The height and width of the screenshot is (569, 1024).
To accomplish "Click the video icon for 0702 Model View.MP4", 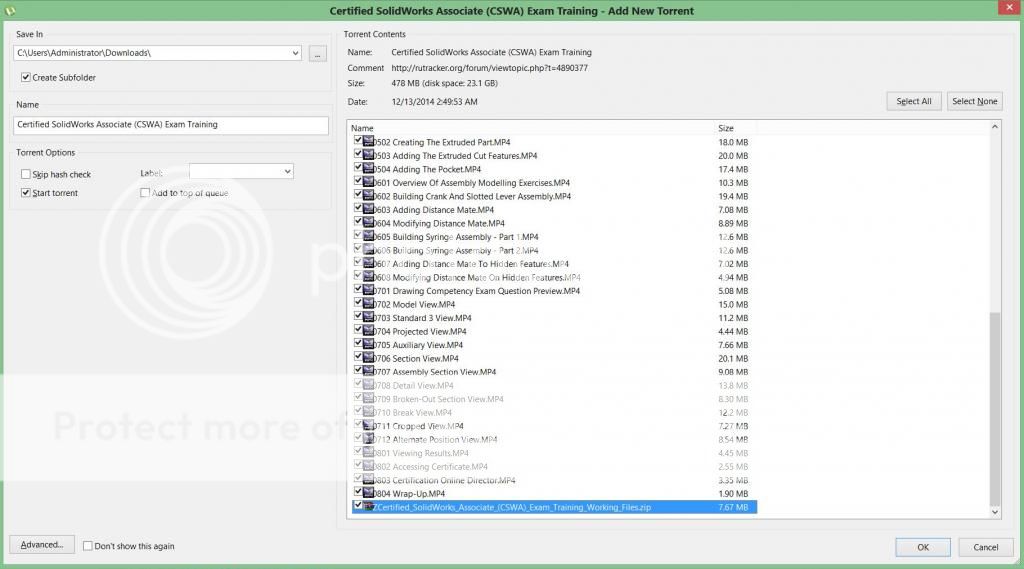I will (x=369, y=304).
